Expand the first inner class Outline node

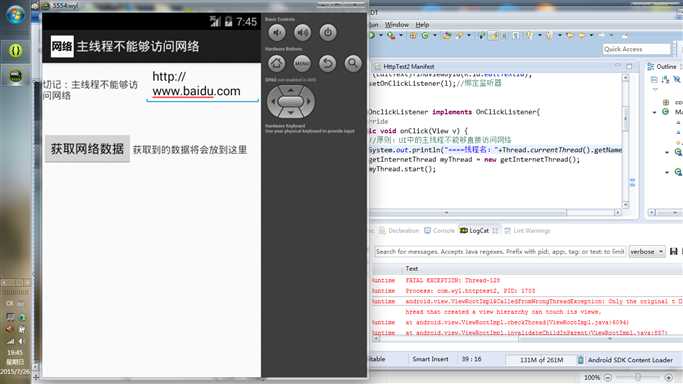coord(667,152)
